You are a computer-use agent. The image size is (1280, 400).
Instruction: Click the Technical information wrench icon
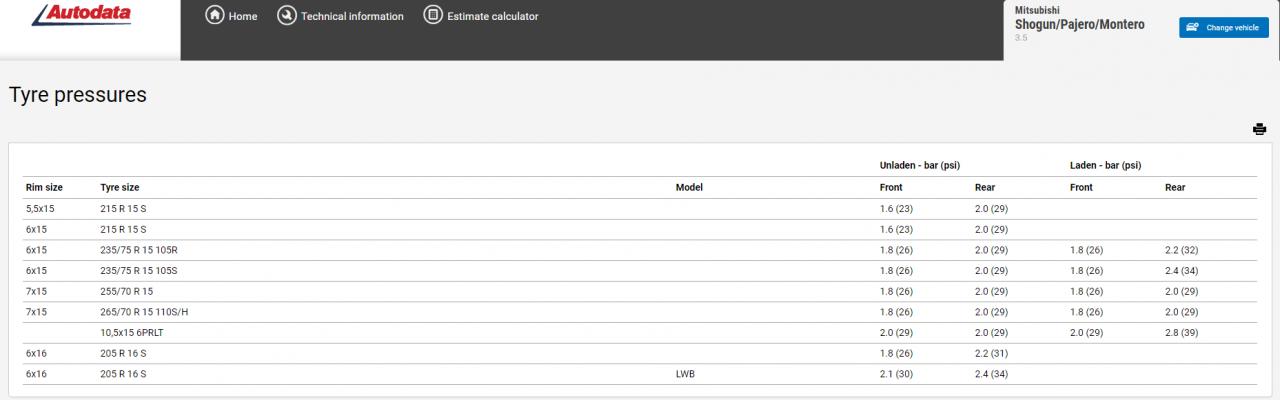pyautogui.click(x=285, y=16)
